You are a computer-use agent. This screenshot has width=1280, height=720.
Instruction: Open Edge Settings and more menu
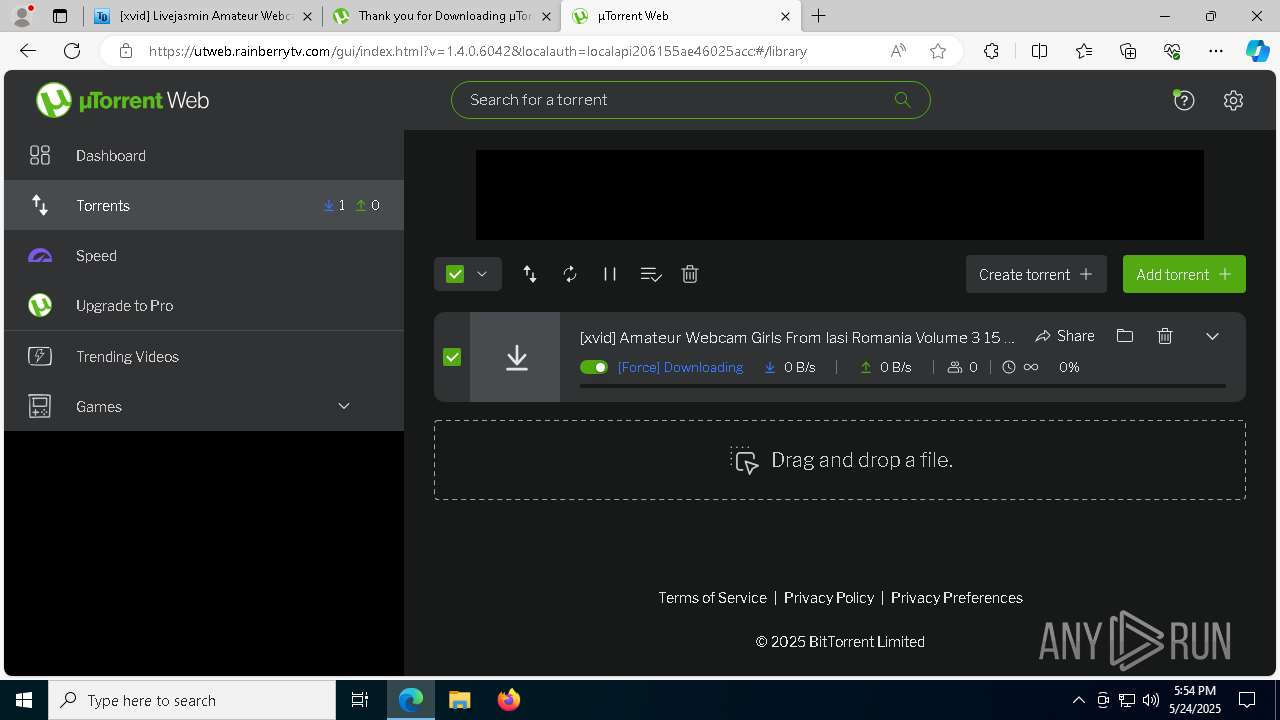tap(1216, 51)
